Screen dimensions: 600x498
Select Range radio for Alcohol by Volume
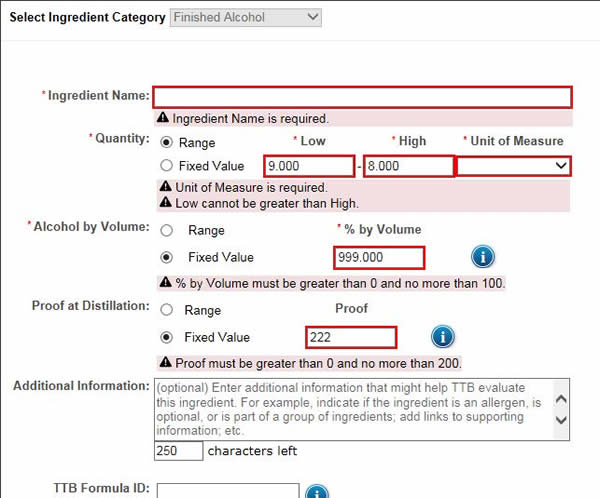pos(166,230)
